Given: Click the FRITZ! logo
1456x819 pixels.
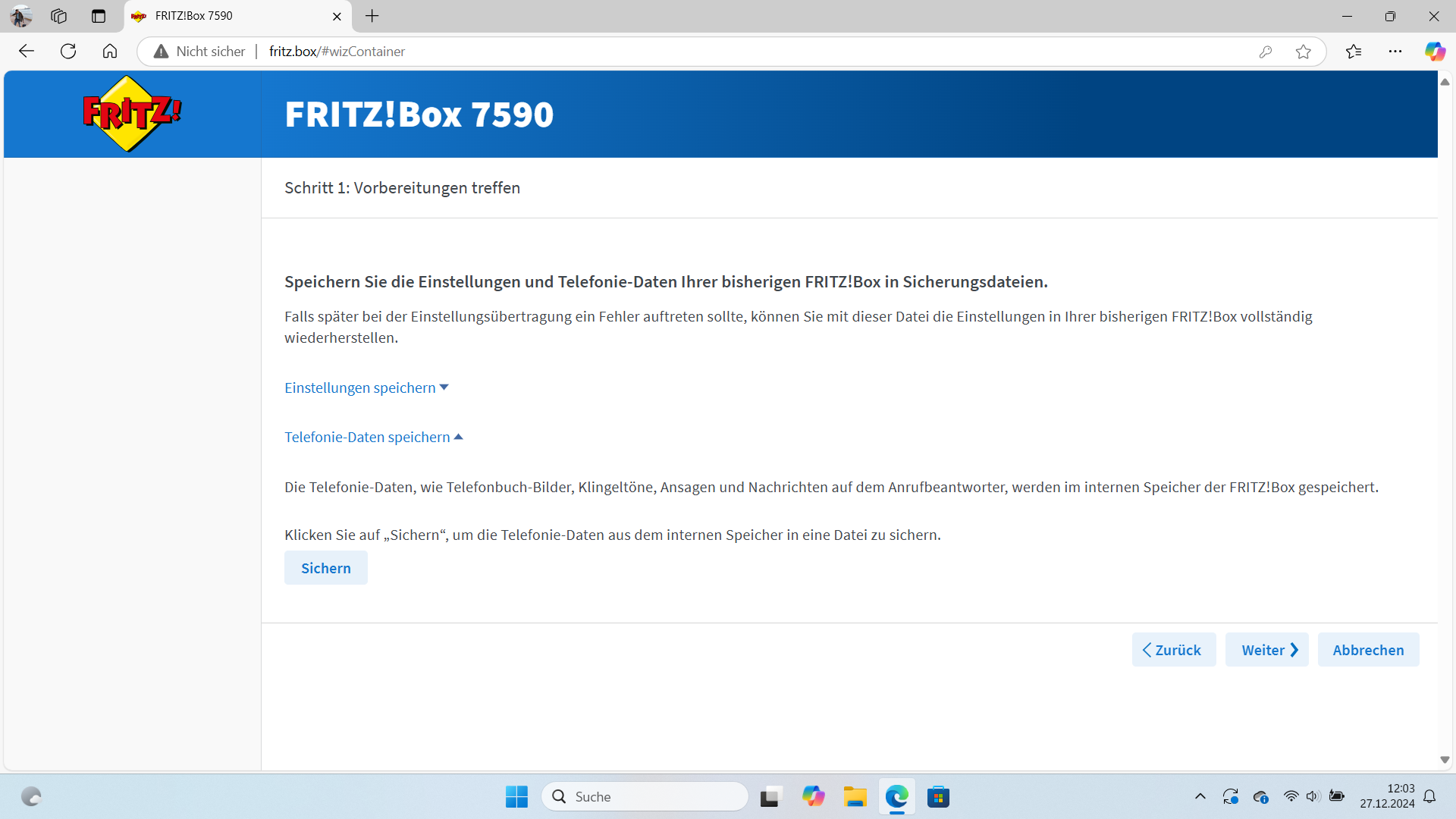Looking at the screenshot, I should pos(132,114).
